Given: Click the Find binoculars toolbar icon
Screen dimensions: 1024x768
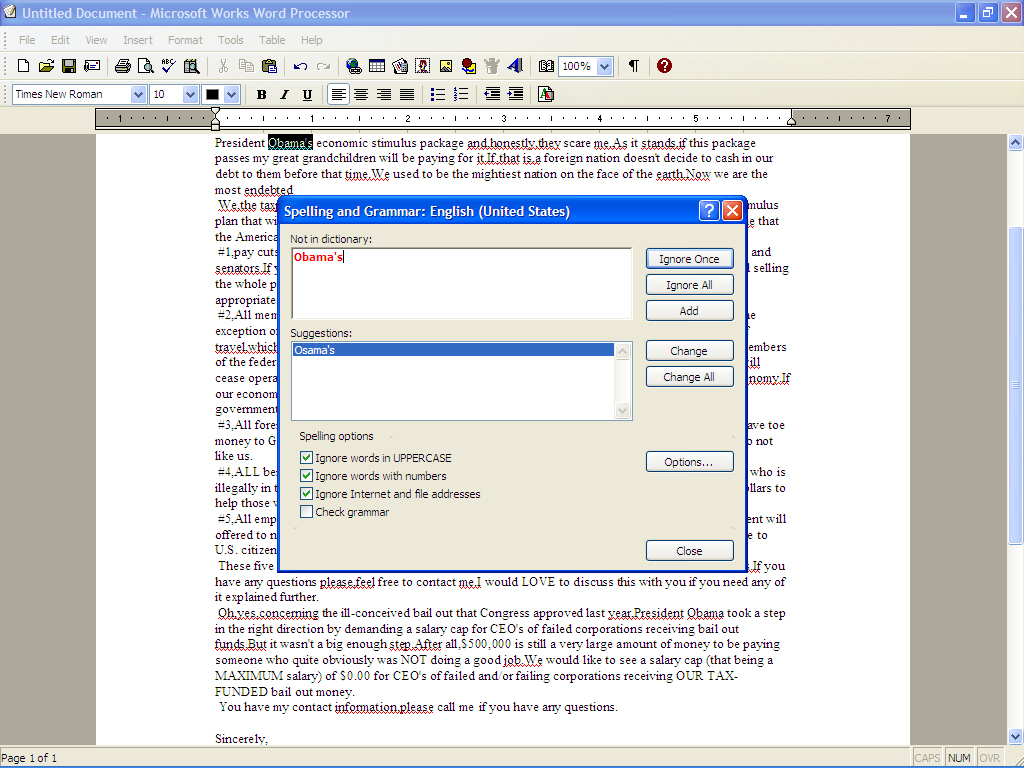Looking at the screenshot, I should coord(191,66).
